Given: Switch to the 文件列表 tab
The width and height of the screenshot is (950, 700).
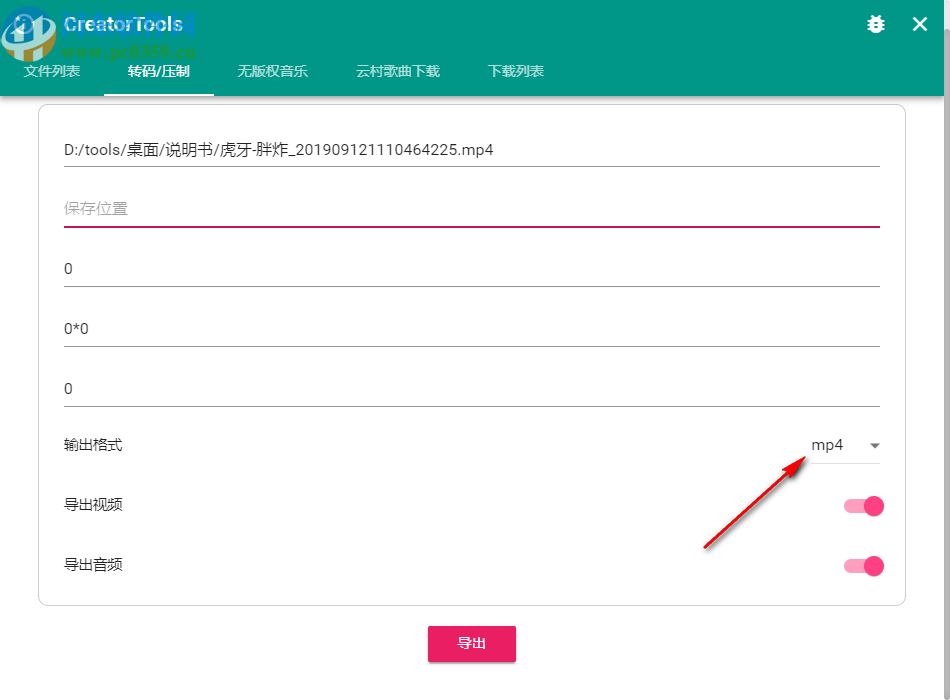Looking at the screenshot, I should (x=52, y=71).
